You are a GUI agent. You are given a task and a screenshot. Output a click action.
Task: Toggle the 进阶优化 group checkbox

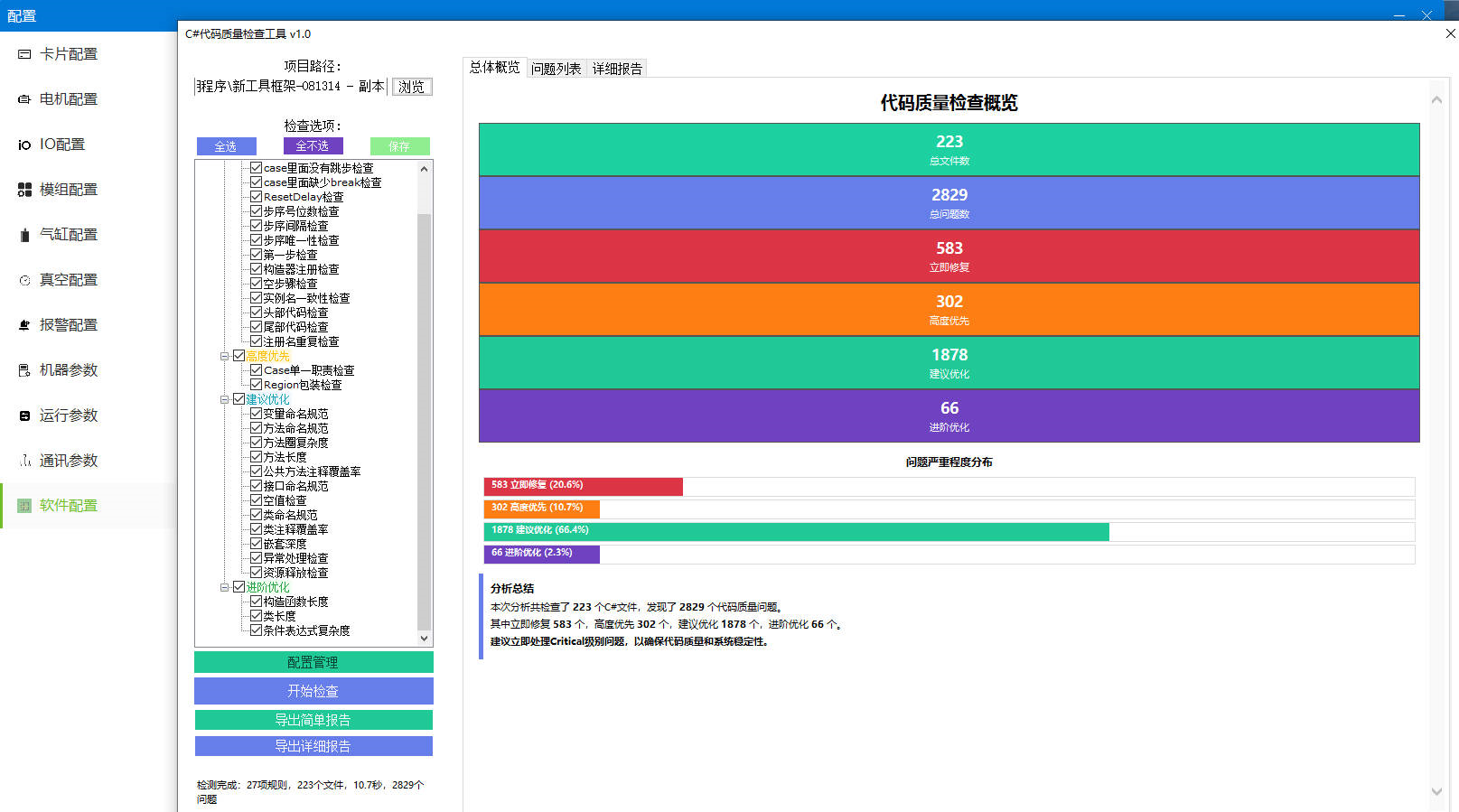238,587
